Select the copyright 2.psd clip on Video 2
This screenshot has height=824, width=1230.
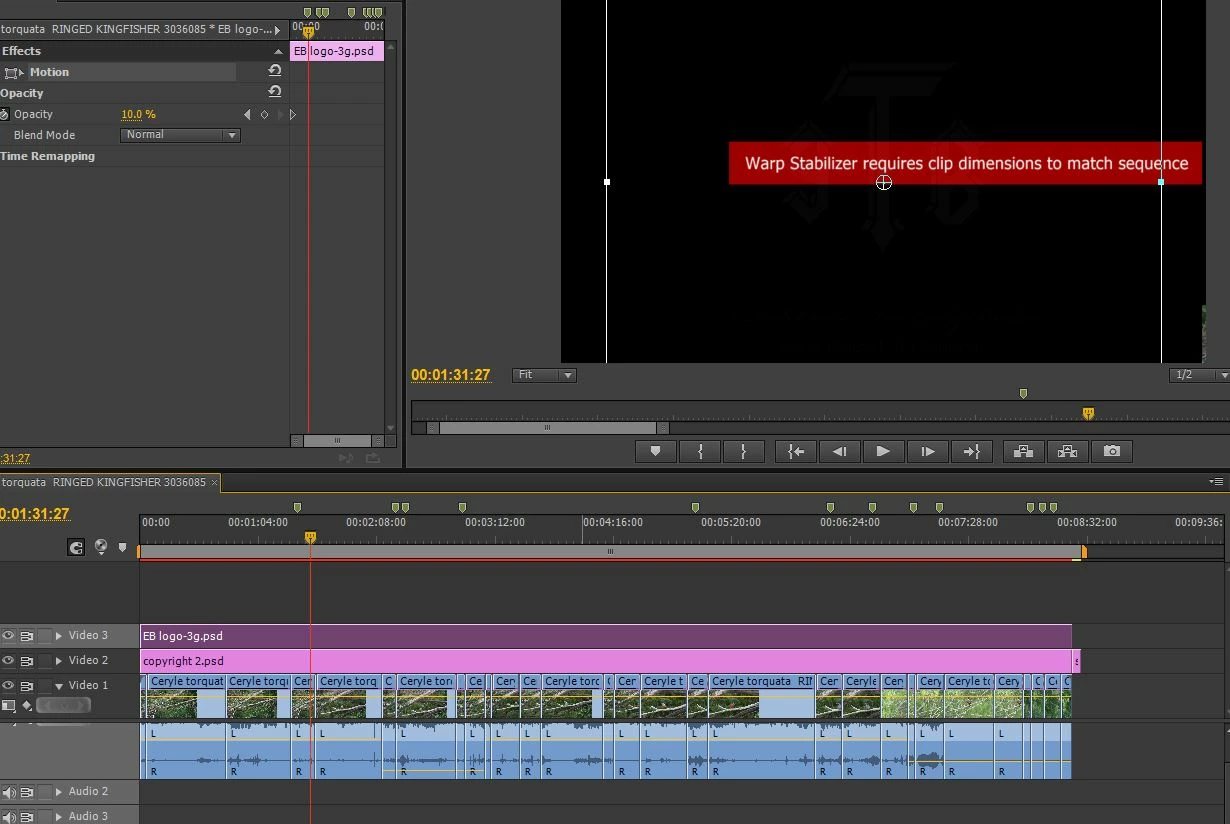click(606, 661)
